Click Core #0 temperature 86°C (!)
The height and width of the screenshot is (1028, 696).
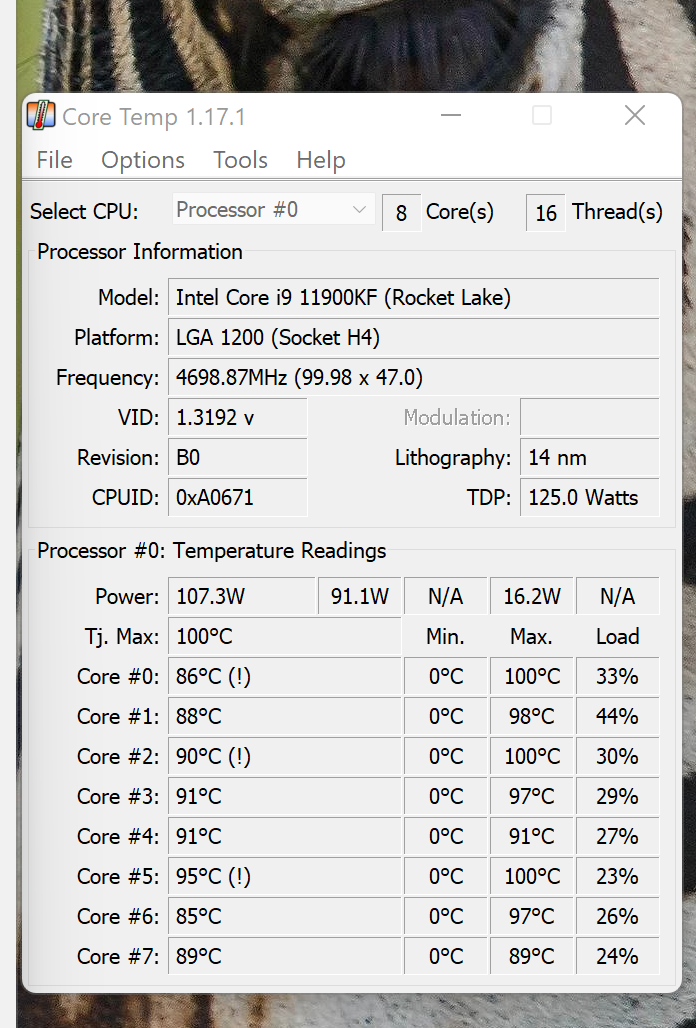pos(284,677)
